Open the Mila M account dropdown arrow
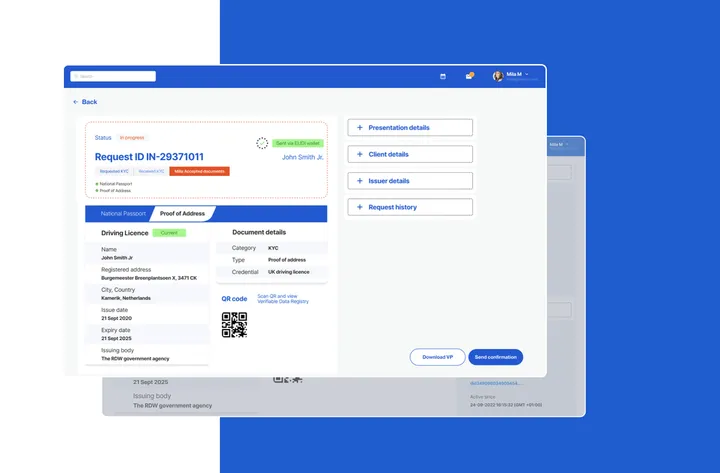Screen dimensions: 720x473 527,74
